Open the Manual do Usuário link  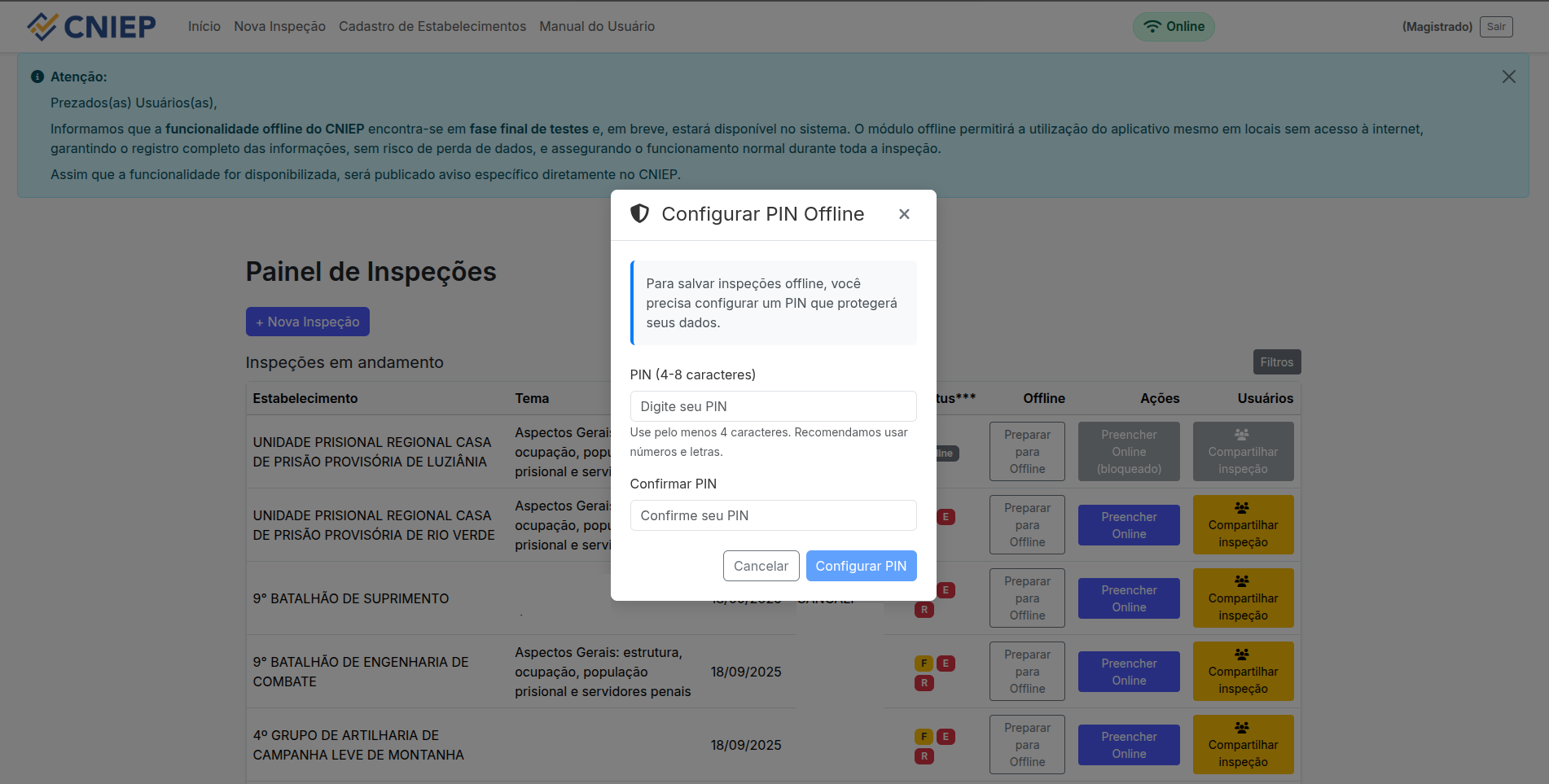tap(596, 27)
